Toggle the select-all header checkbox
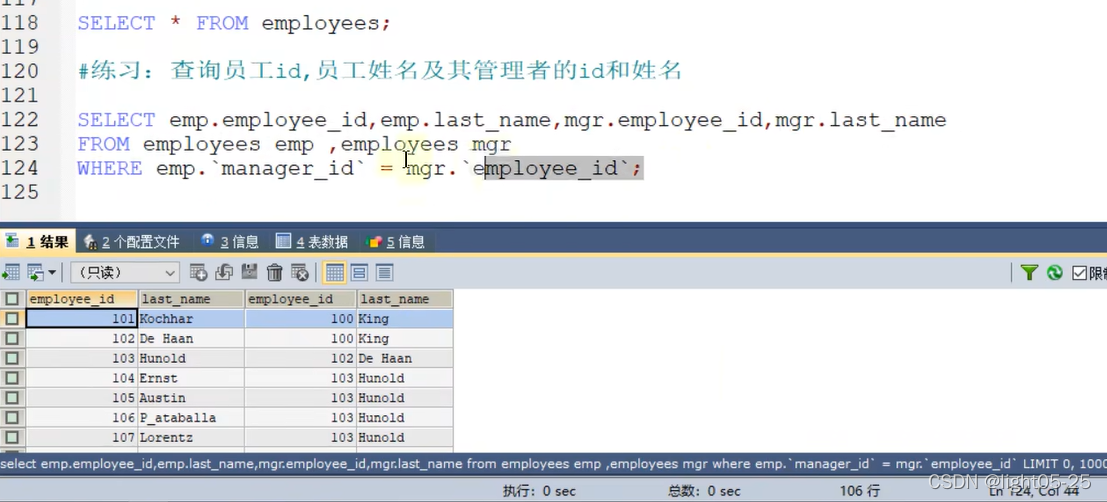The width and height of the screenshot is (1107, 502). [x=12, y=299]
